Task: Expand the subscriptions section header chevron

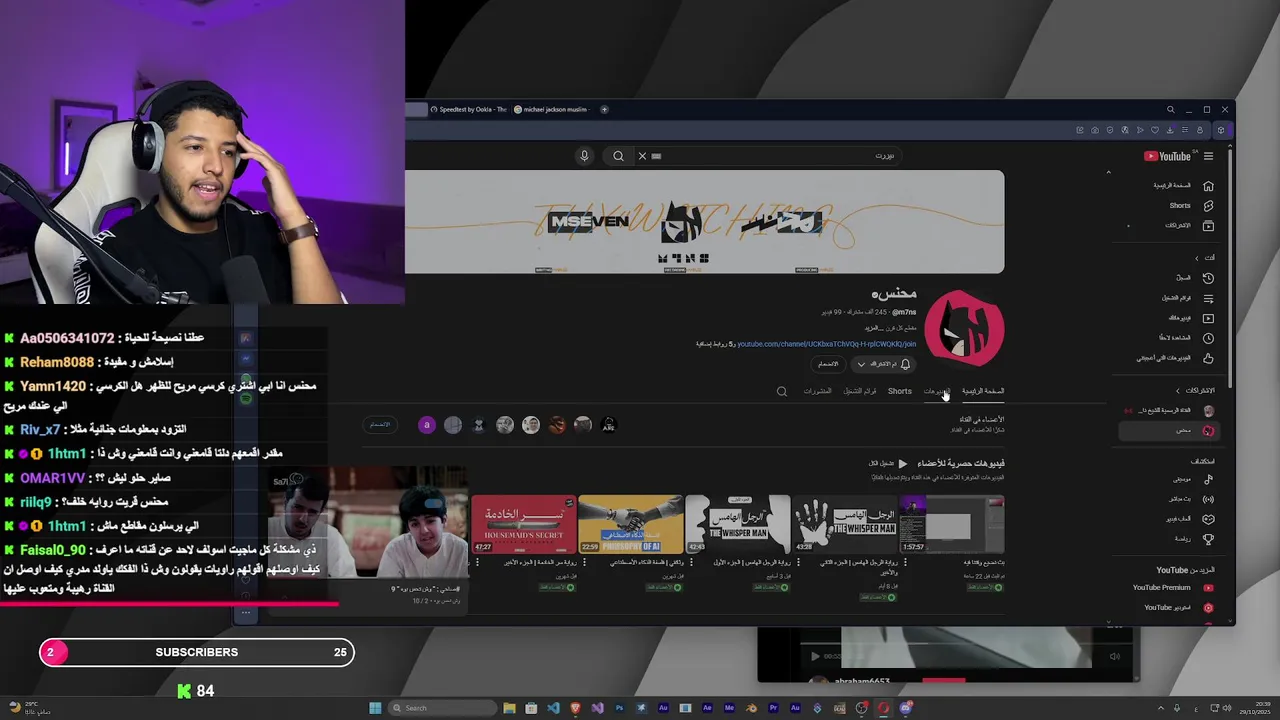Action: click(1178, 390)
